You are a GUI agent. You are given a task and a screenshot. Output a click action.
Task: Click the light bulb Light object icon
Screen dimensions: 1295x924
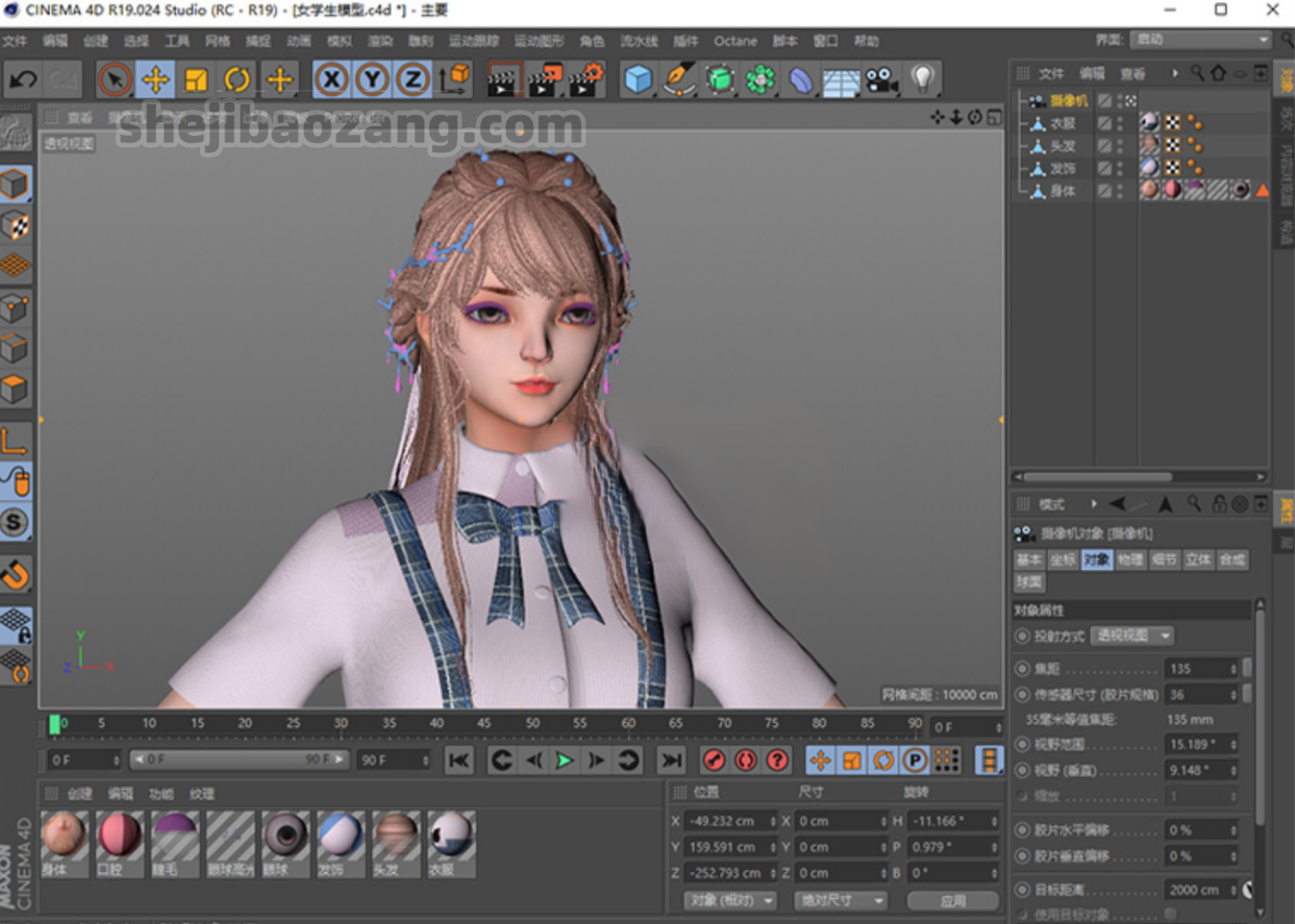(923, 80)
